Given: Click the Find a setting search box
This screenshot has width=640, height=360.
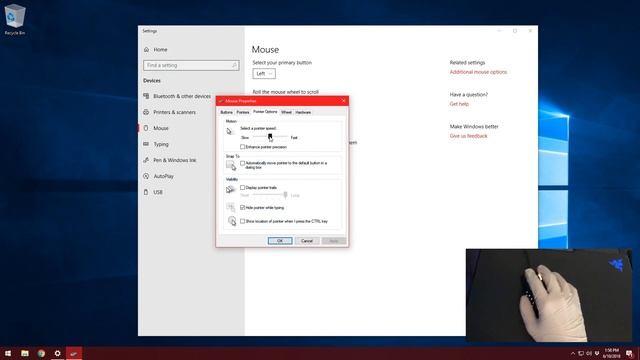Looking at the screenshot, I should click(191, 65).
